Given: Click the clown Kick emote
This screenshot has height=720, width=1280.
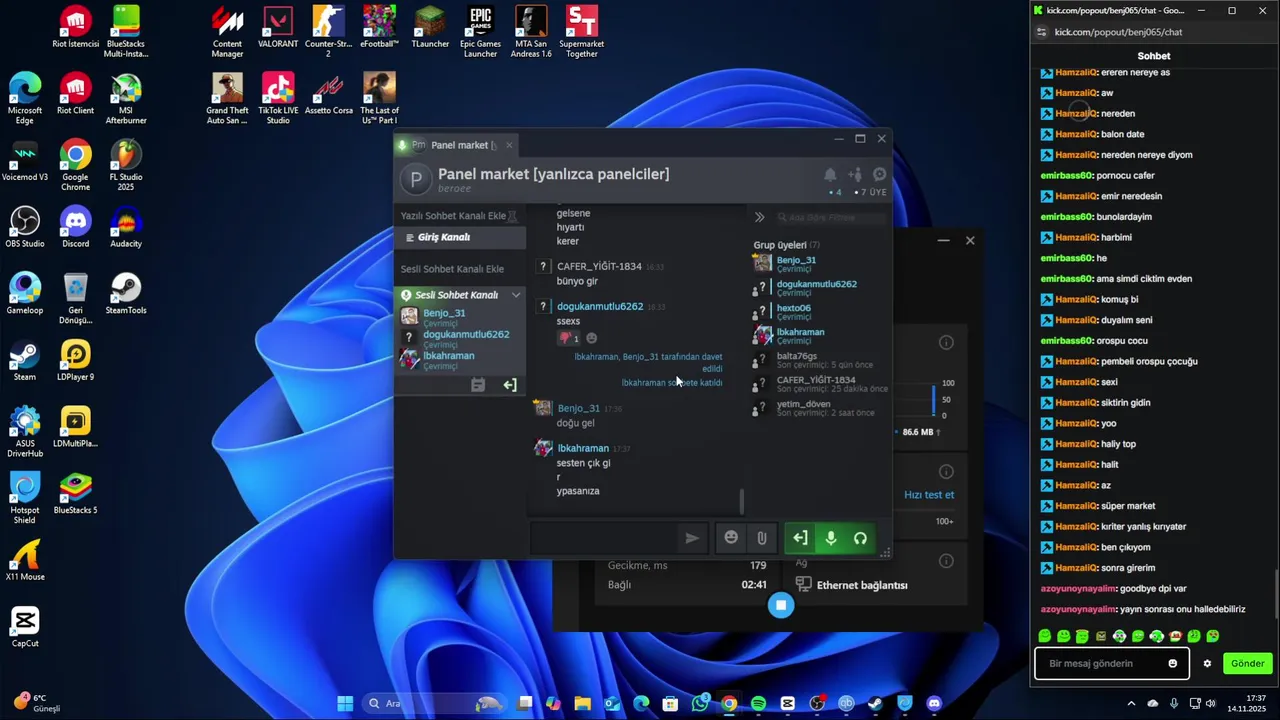Looking at the screenshot, I should click(x=1176, y=636).
